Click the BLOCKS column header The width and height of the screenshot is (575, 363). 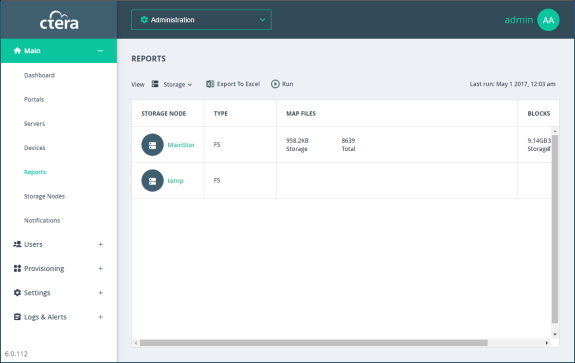coord(539,114)
